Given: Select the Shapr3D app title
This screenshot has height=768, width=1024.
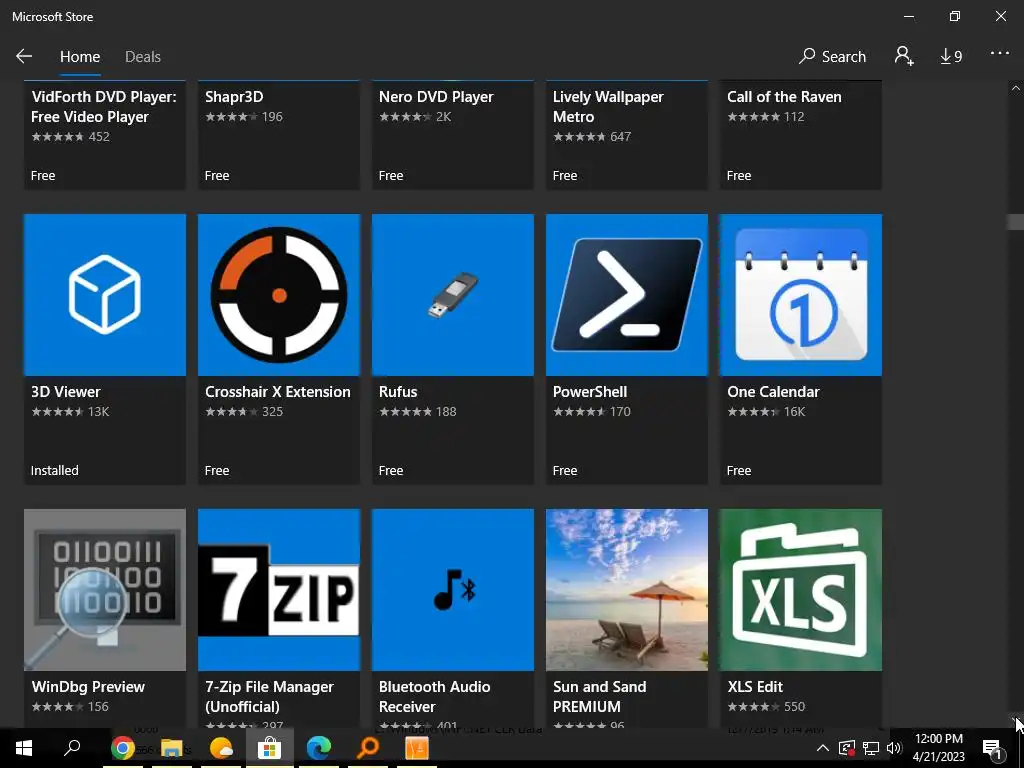Looking at the screenshot, I should pos(234,97).
